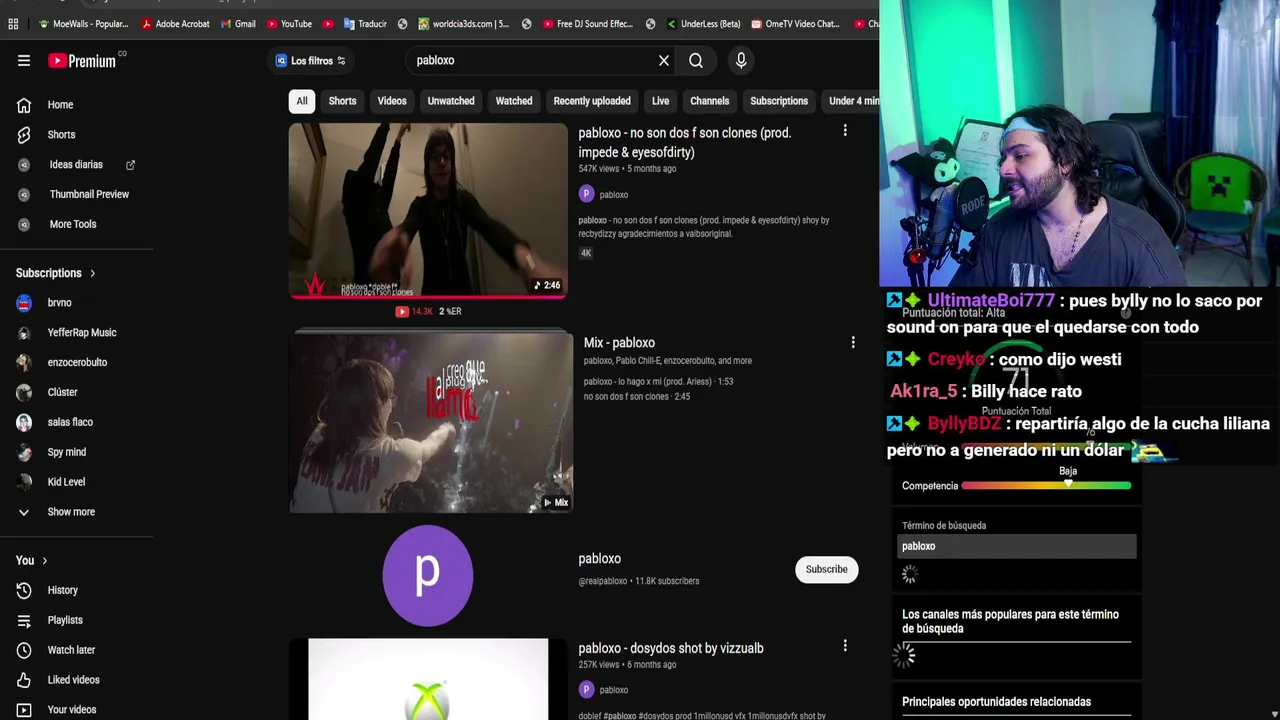This screenshot has width=1280, height=720.
Task: Open the YouTube bookmark in bookmarks bar
Action: pos(289,23)
